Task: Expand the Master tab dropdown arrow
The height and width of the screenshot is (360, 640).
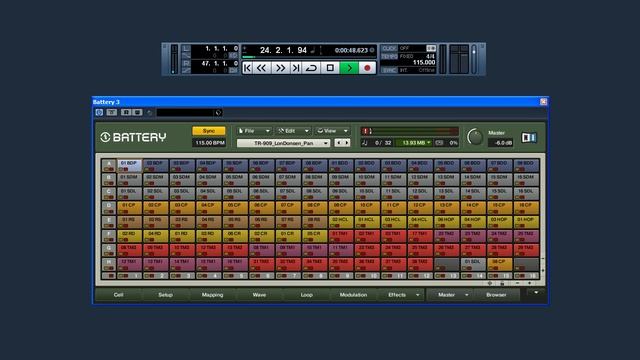Action: (x=467, y=295)
